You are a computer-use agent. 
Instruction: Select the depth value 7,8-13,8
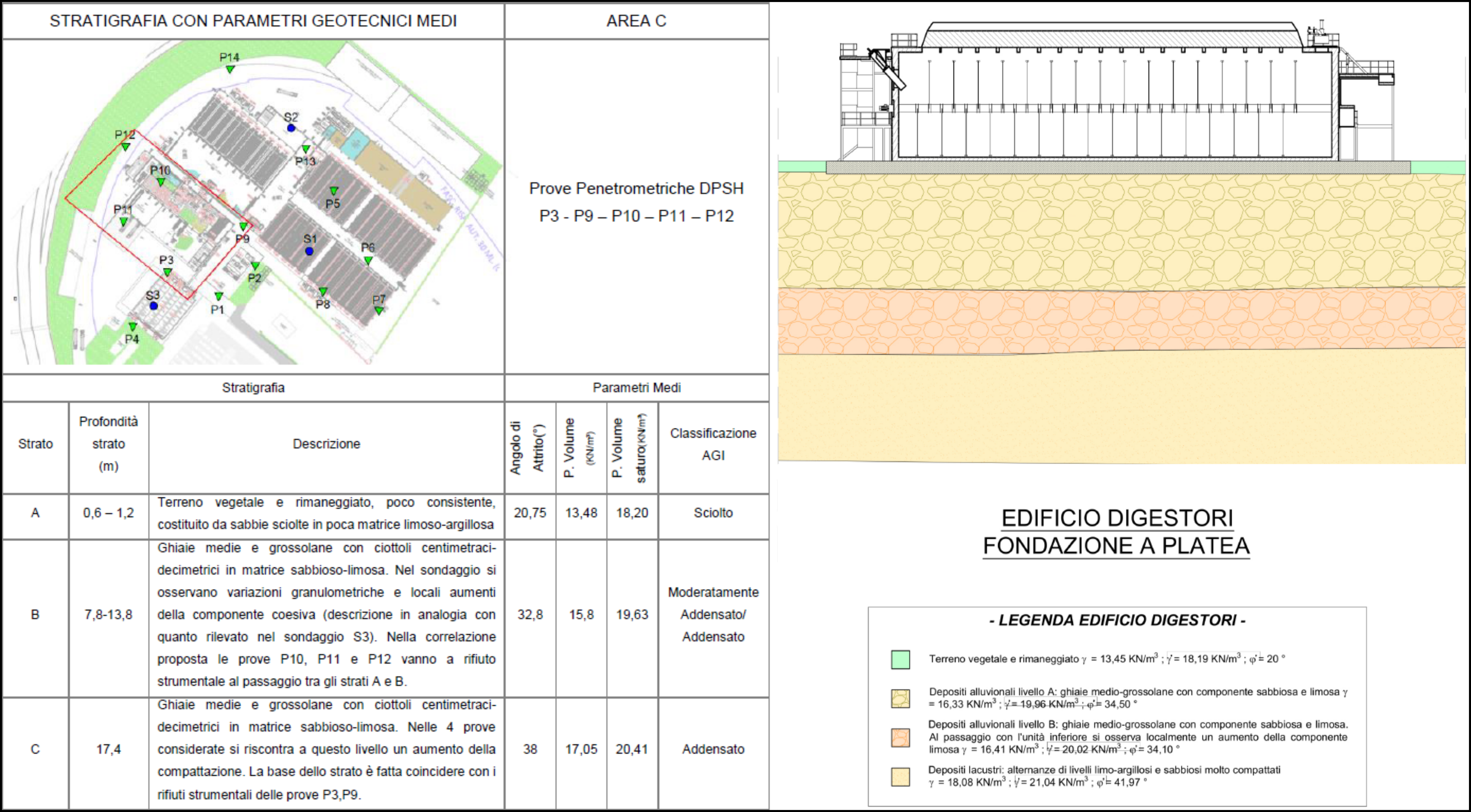click(x=108, y=614)
